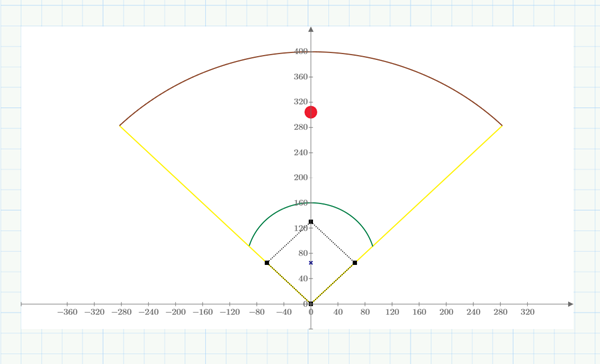Image resolution: width=600 pixels, height=364 pixels.
Task: Click the x-axis tick label "120"
Action: [x=392, y=312]
